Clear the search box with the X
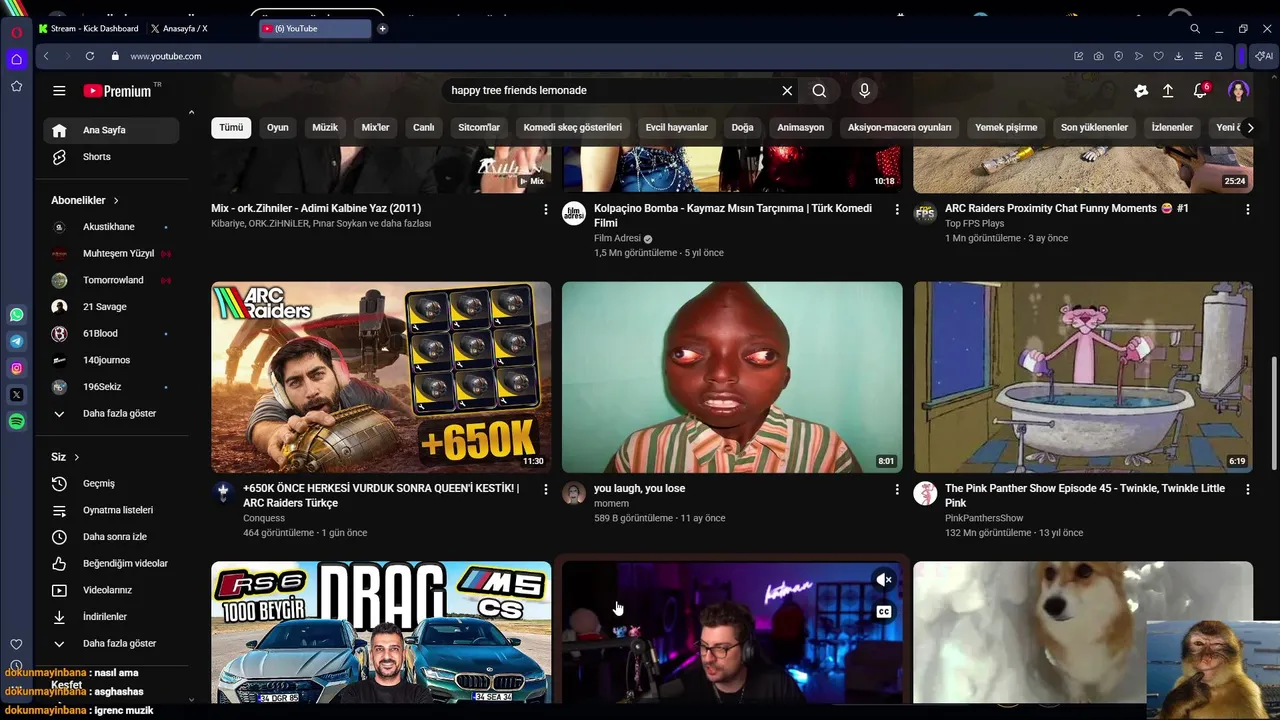The height and width of the screenshot is (720, 1280). (787, 91)
